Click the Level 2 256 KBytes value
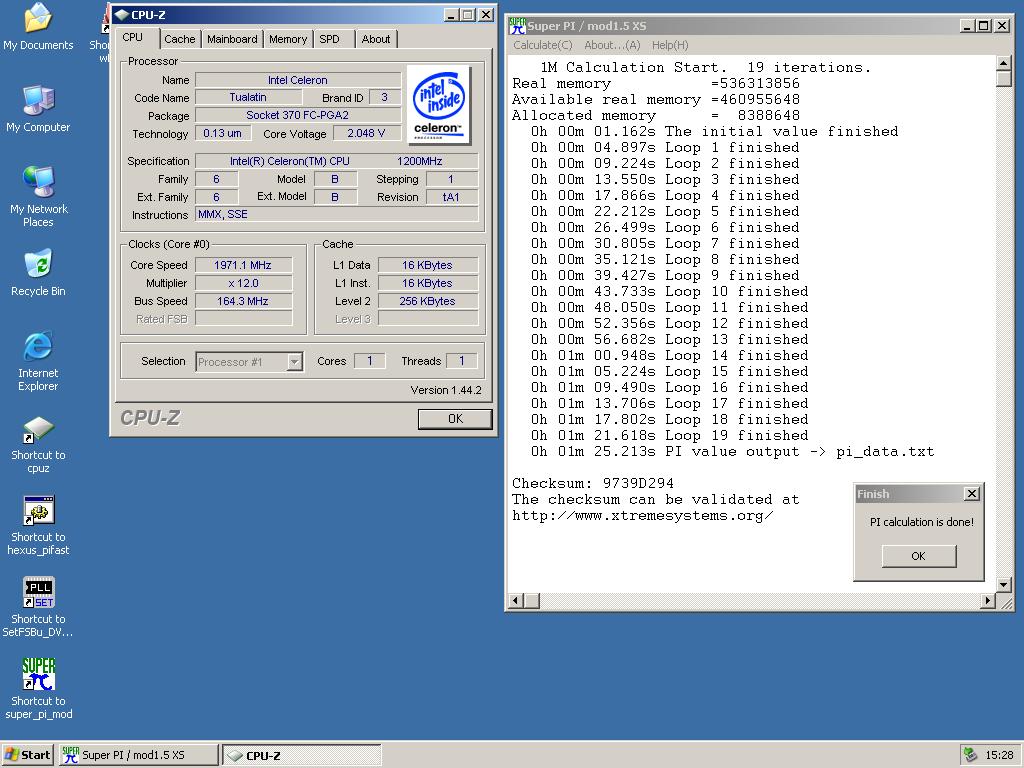Viewport: 1024px width, 768px height. 428,301
